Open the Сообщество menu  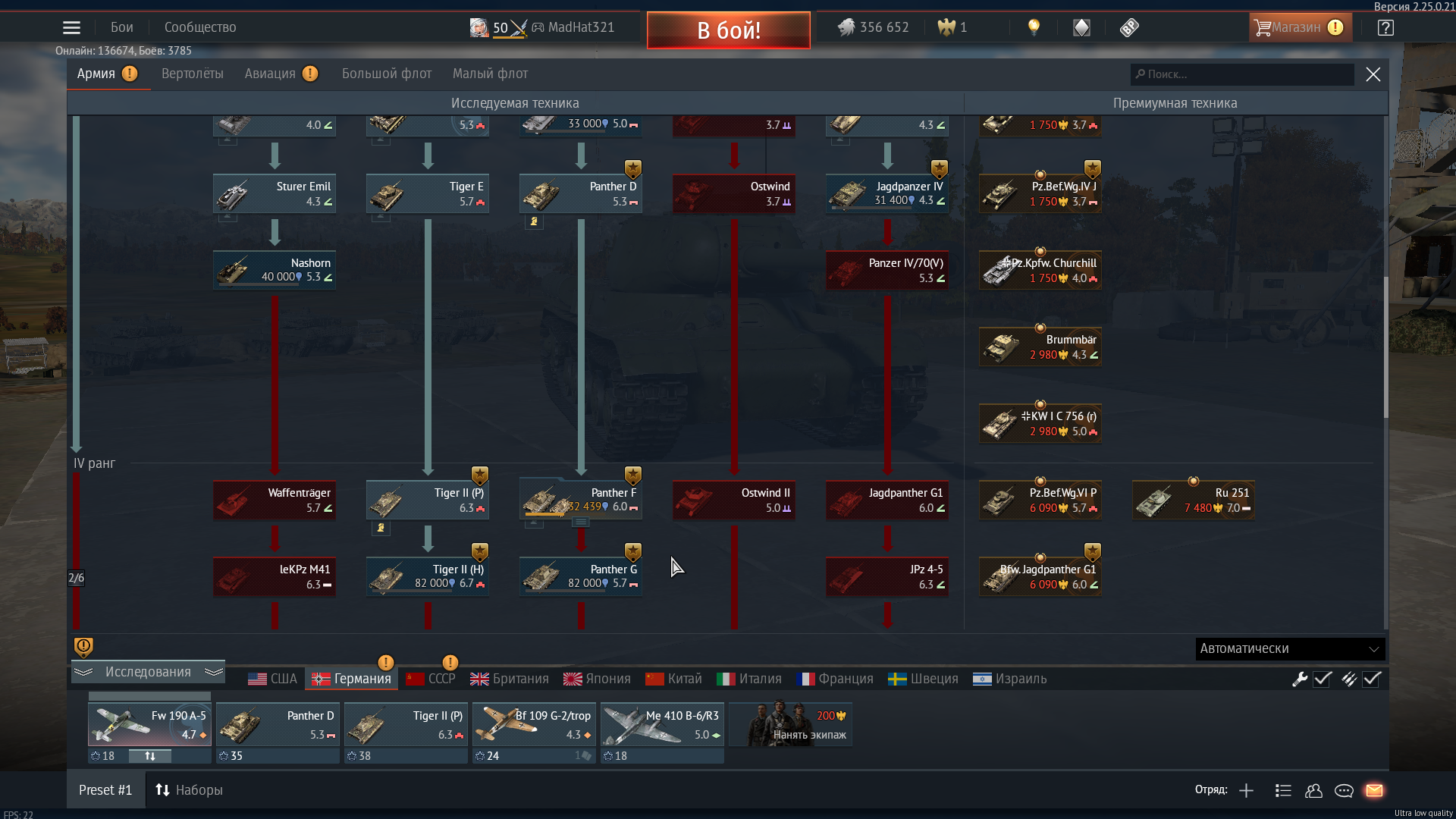[200, 27]
